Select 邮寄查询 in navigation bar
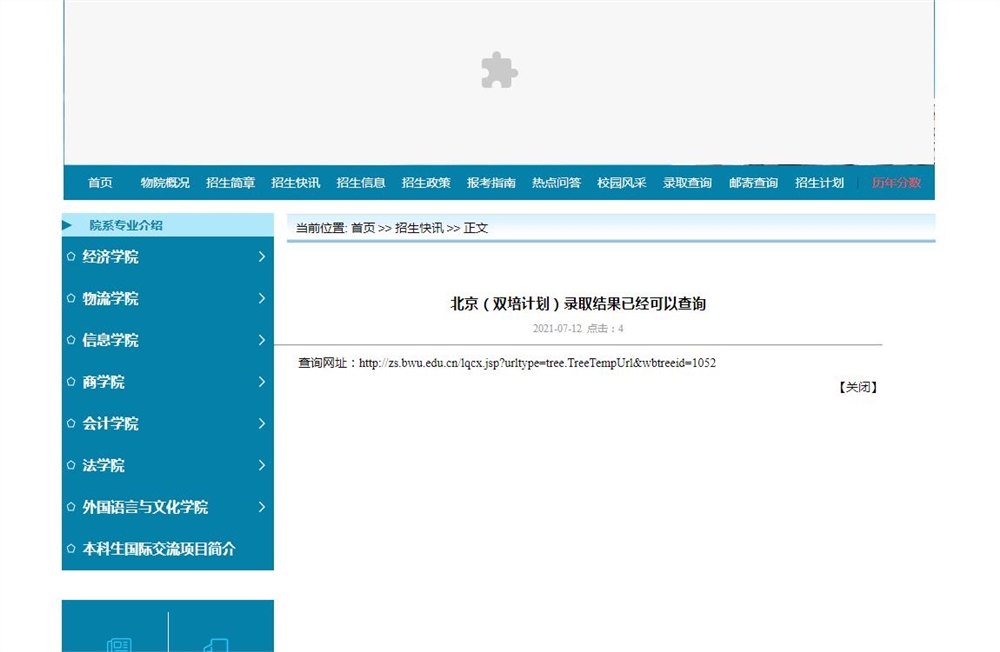The width and height of the screenshot is (1000, 652). pyautogui.click(x=753, y=183)
